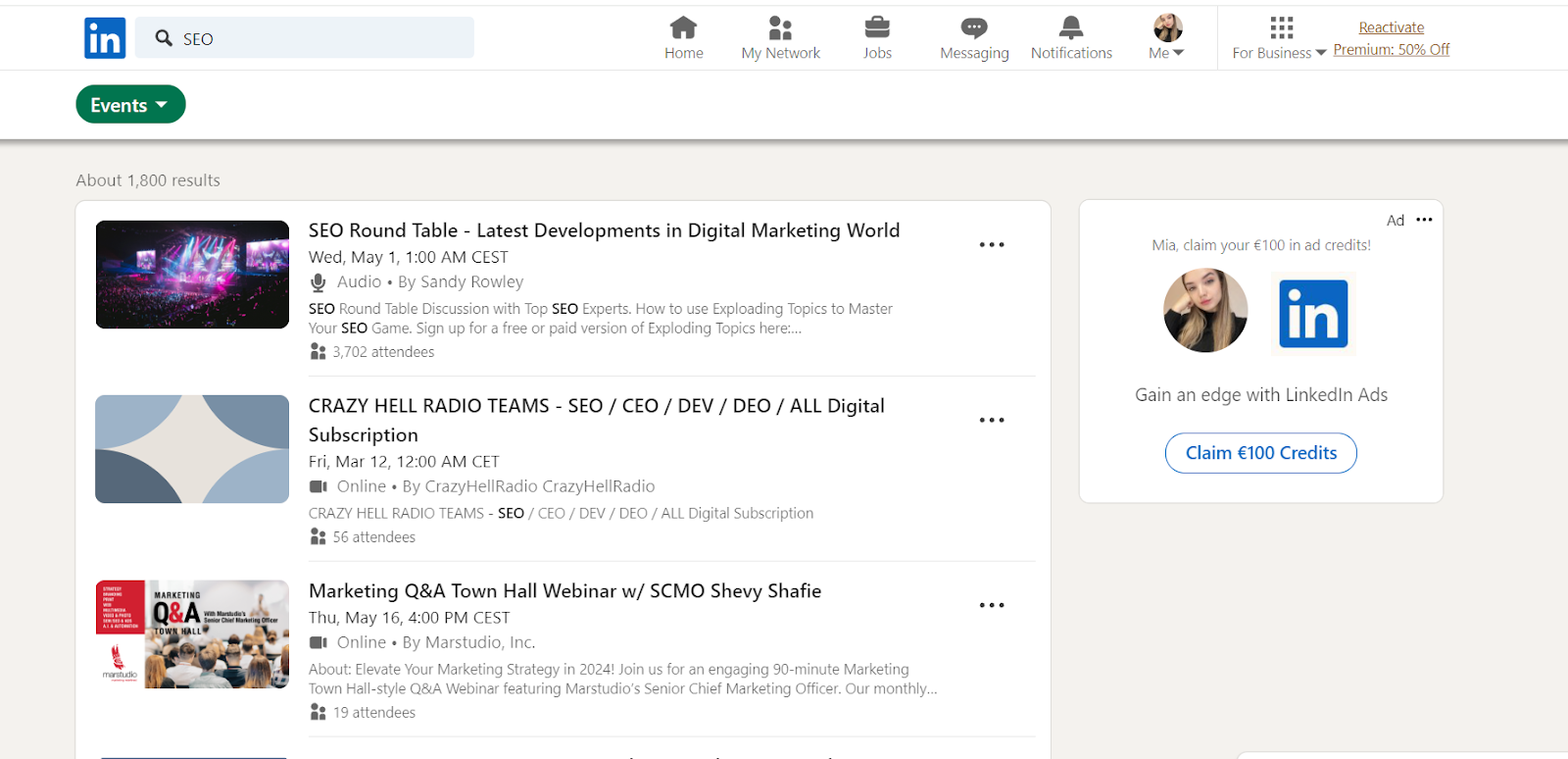
Task: Open Marketing Q&A Town Hall Webinar title
Action: pos(564,591)
